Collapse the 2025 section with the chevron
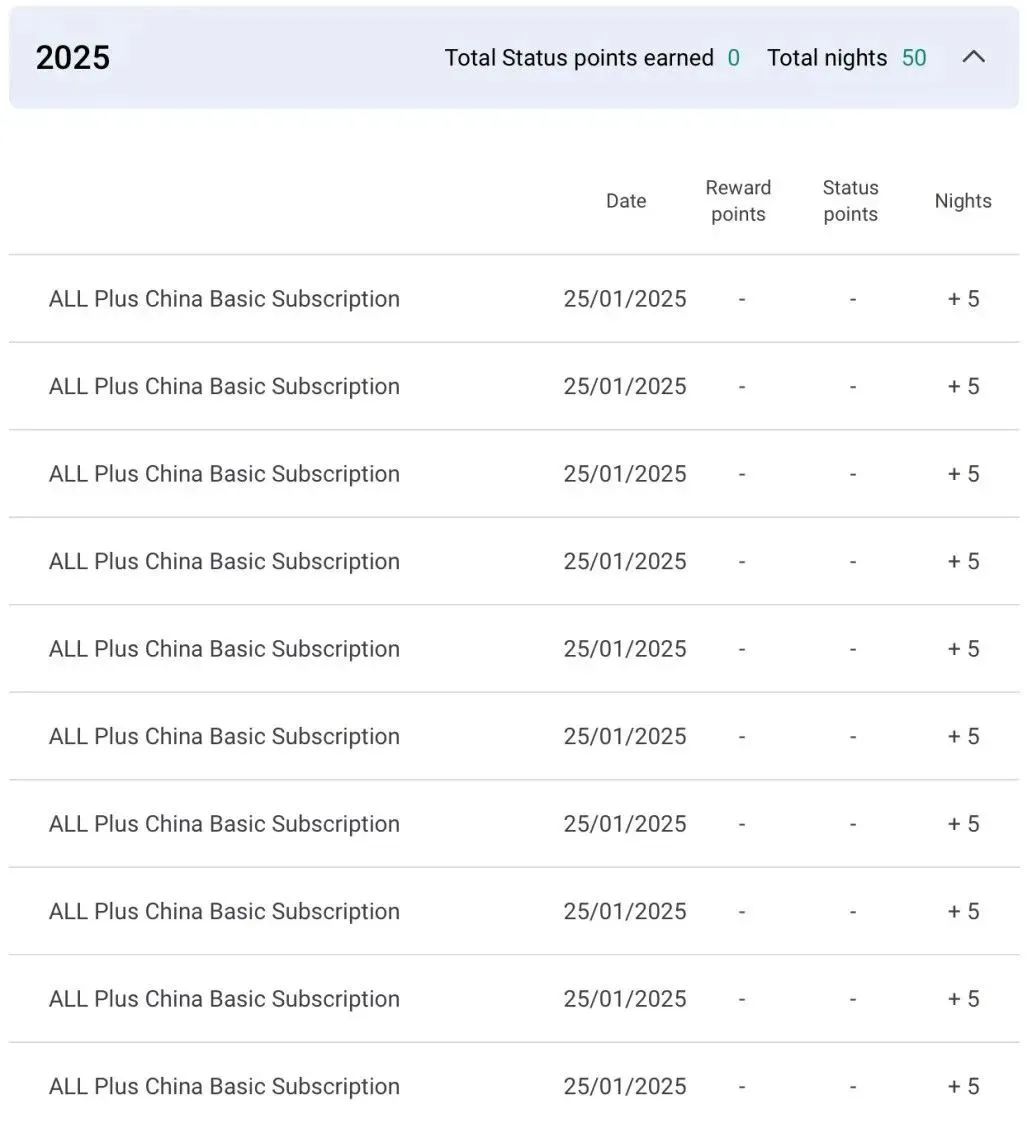1027x1136 pixels. pyautogui.click(x=973, y=58)
